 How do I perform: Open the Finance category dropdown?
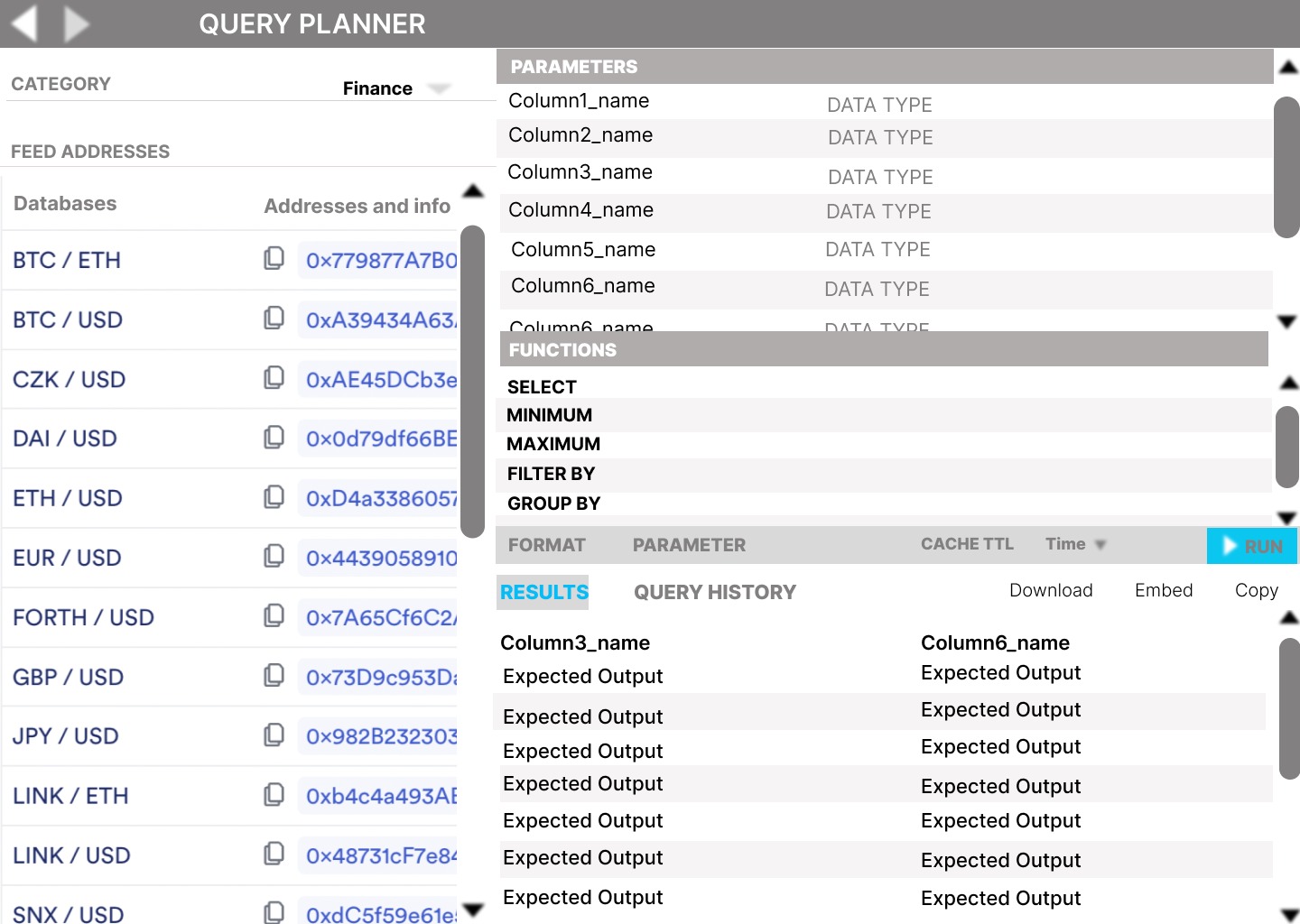tap(440, 88)
